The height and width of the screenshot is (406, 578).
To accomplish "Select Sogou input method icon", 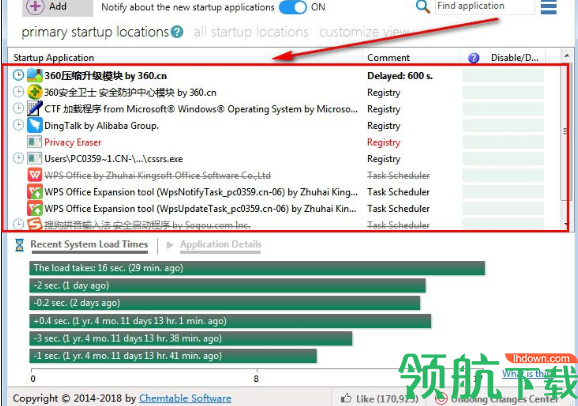I will pyautogui.click(x=35, y=224).
